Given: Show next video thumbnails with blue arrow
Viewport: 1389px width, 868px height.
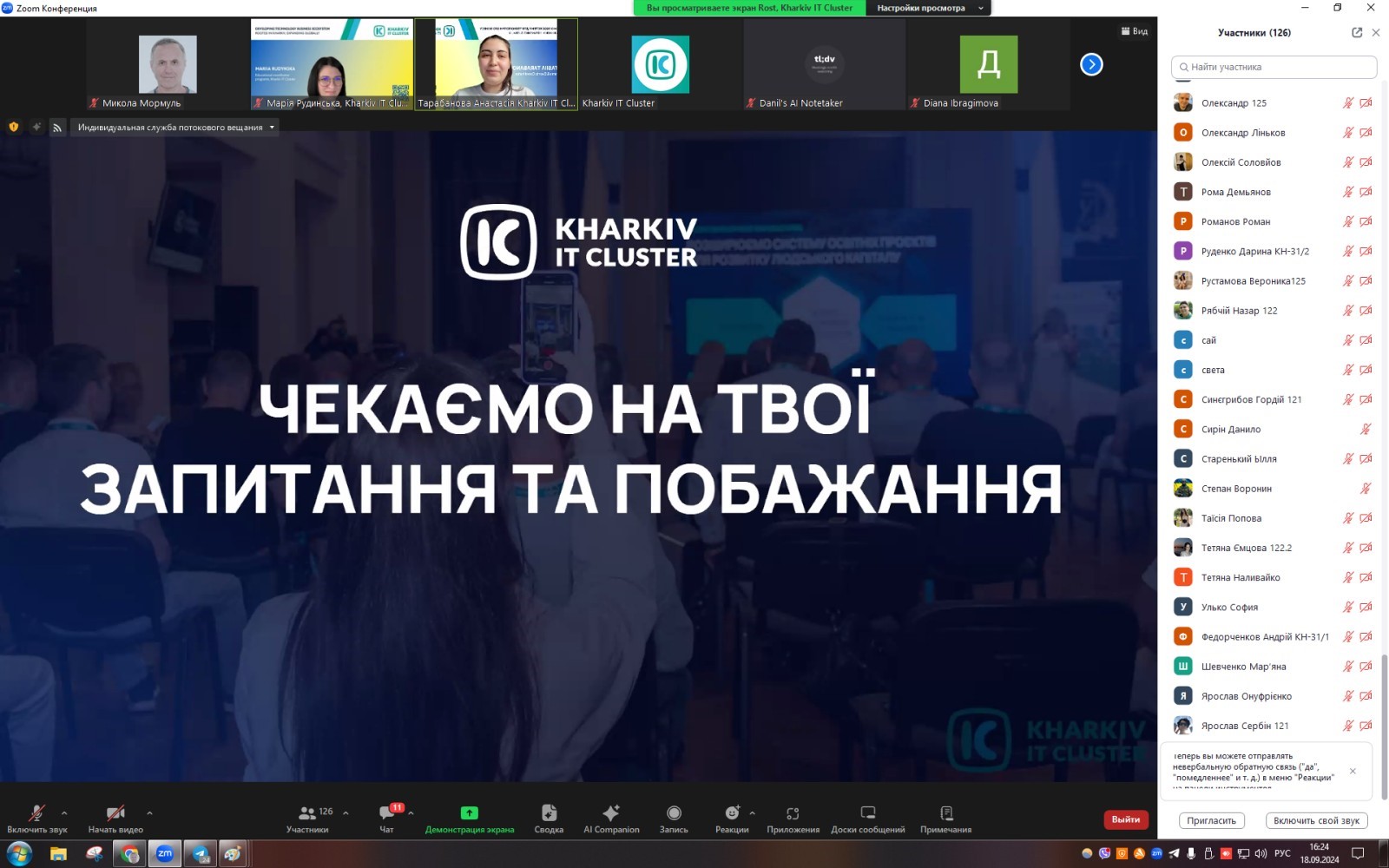Looking at the screenshot, I should [1091, 64].
